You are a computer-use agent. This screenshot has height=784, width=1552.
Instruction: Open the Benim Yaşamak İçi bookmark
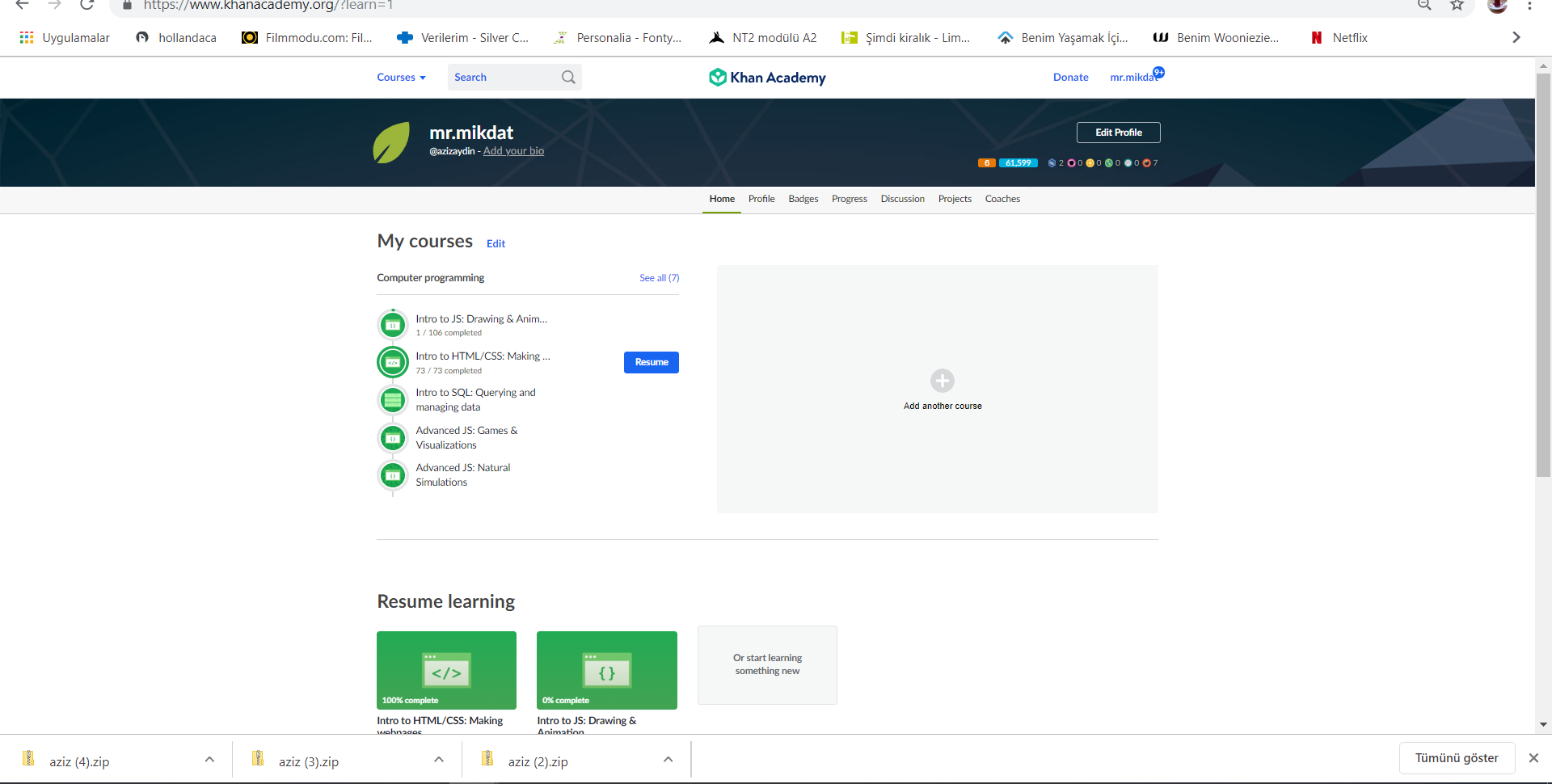pyautogui.click(x=1062, y=38)
